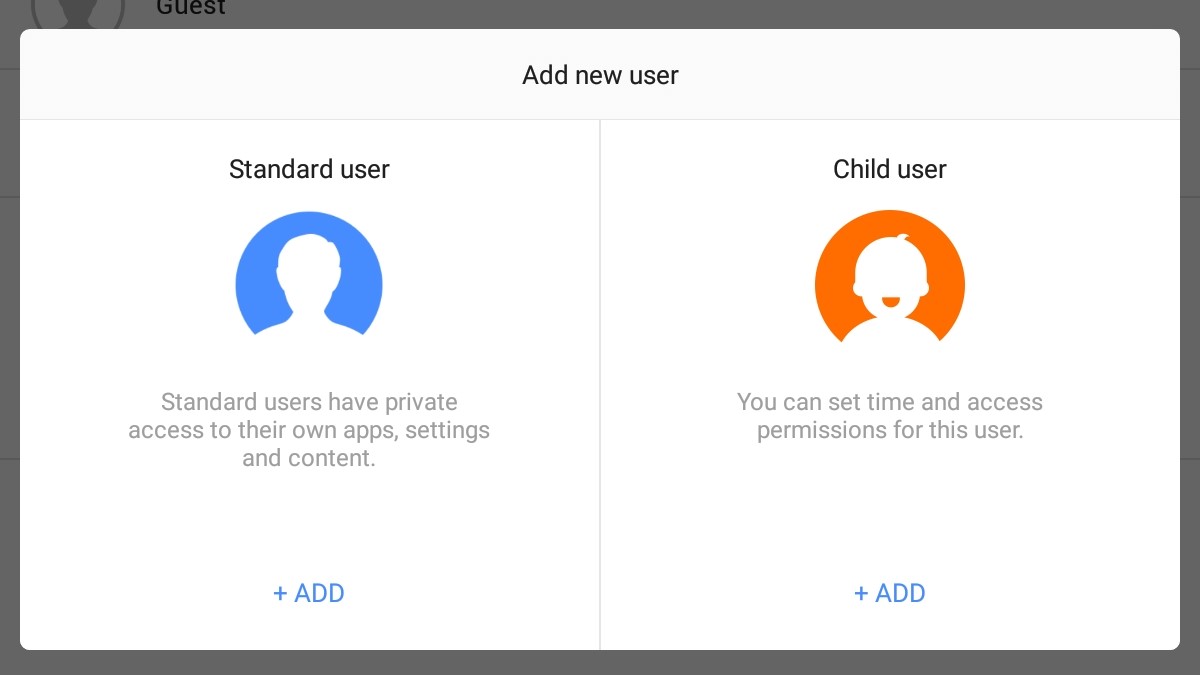Select the Child user heading
This screenshot has height=675, width=1200.
click(889, 169)
